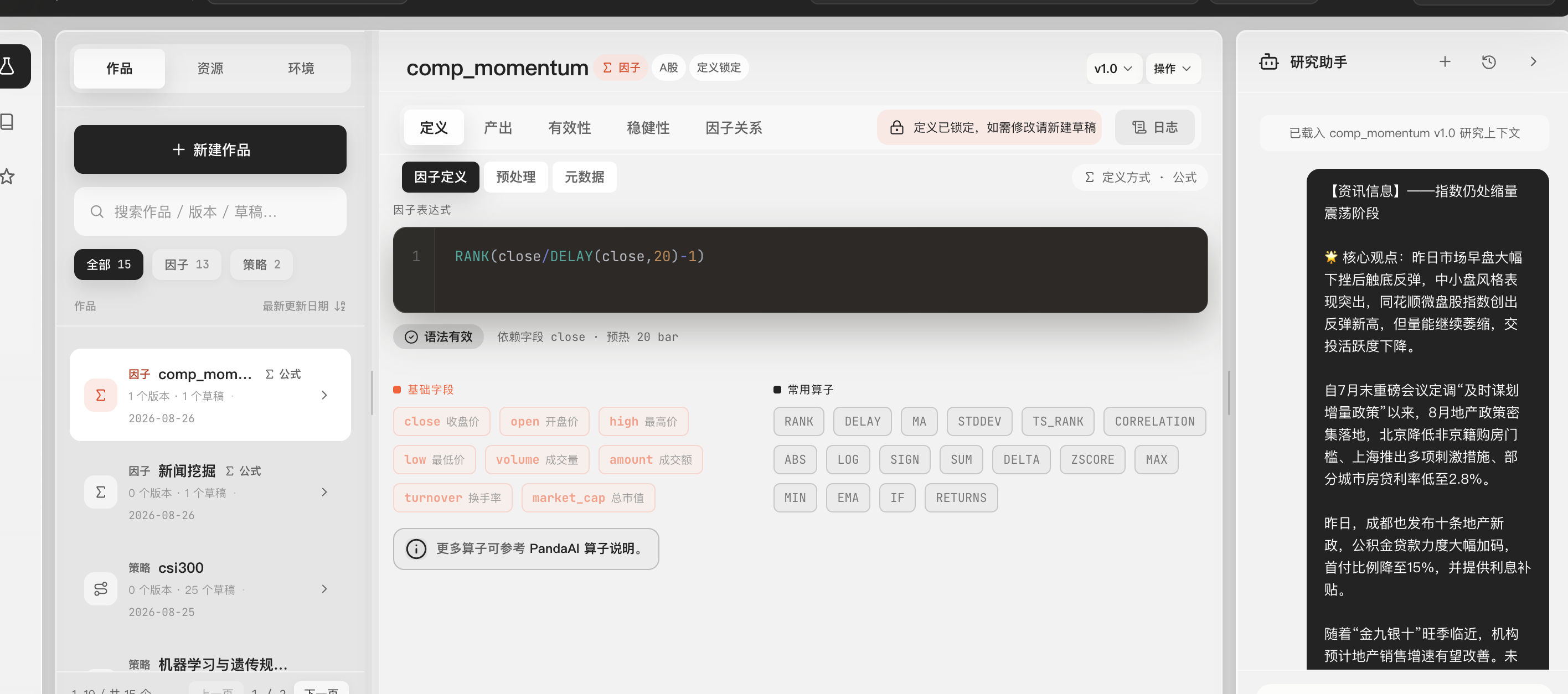Click the strategy icon of csi300 item

100,589
